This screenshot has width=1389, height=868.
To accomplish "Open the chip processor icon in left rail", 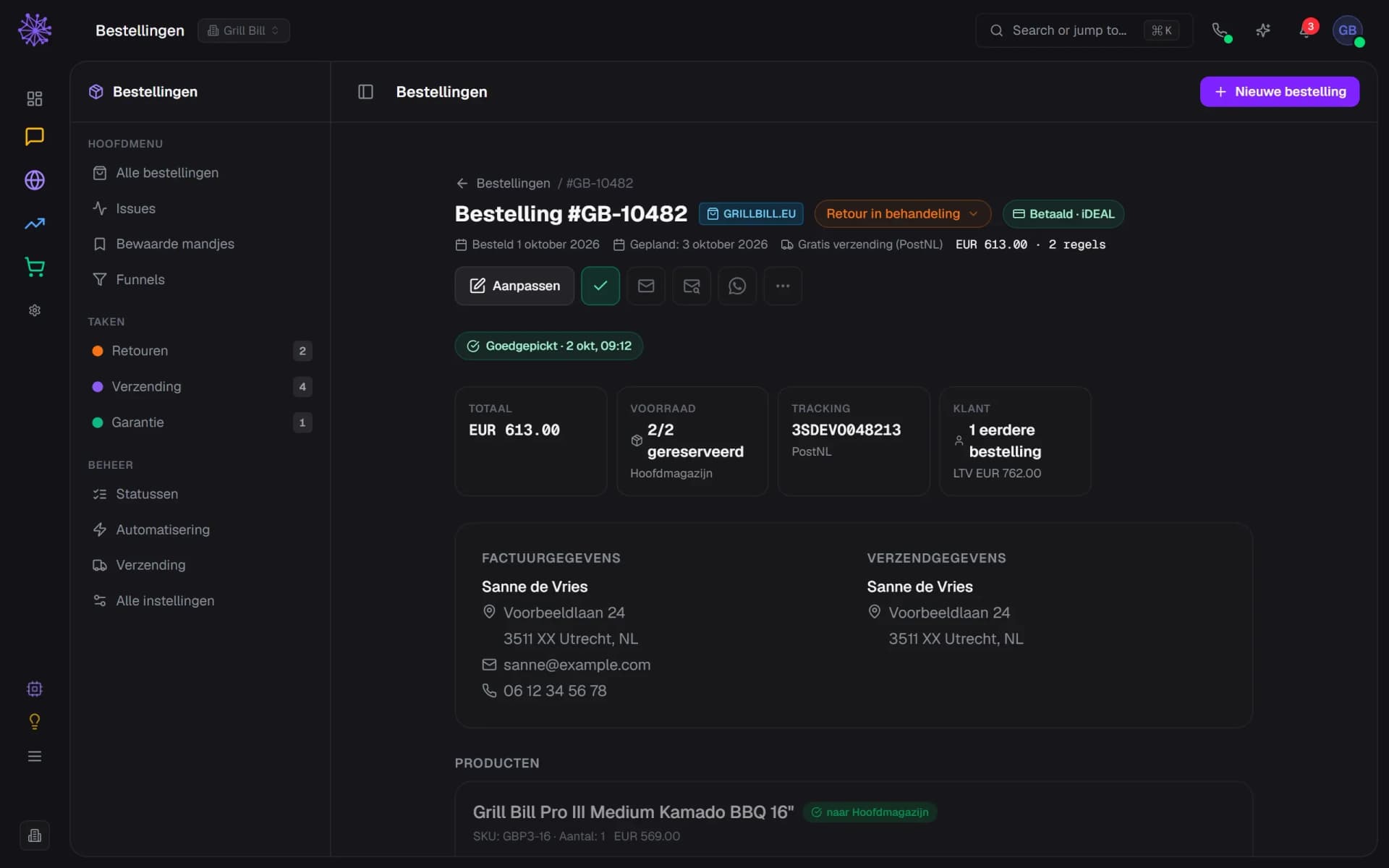I will [x=34, y=689].
